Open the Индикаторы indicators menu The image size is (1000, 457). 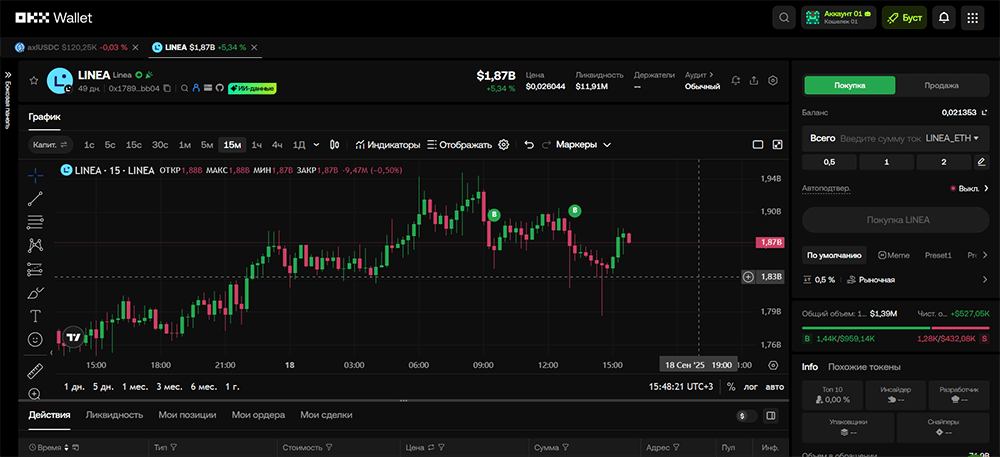[387, 145]
